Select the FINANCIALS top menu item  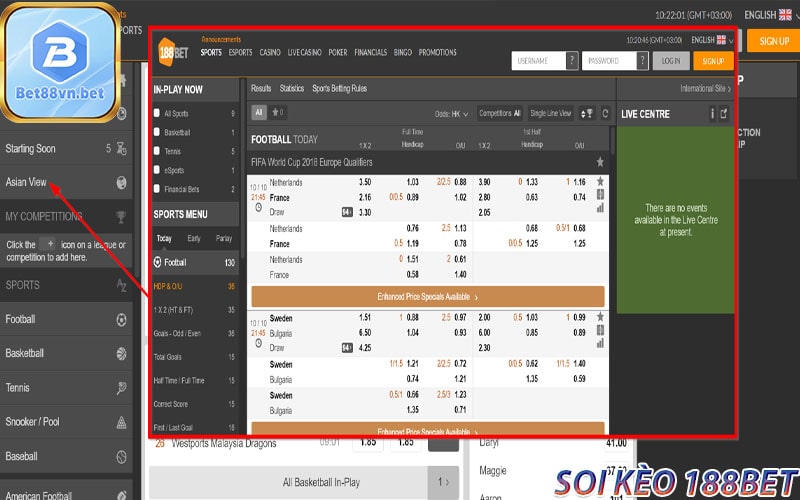[x=370, y=52]
